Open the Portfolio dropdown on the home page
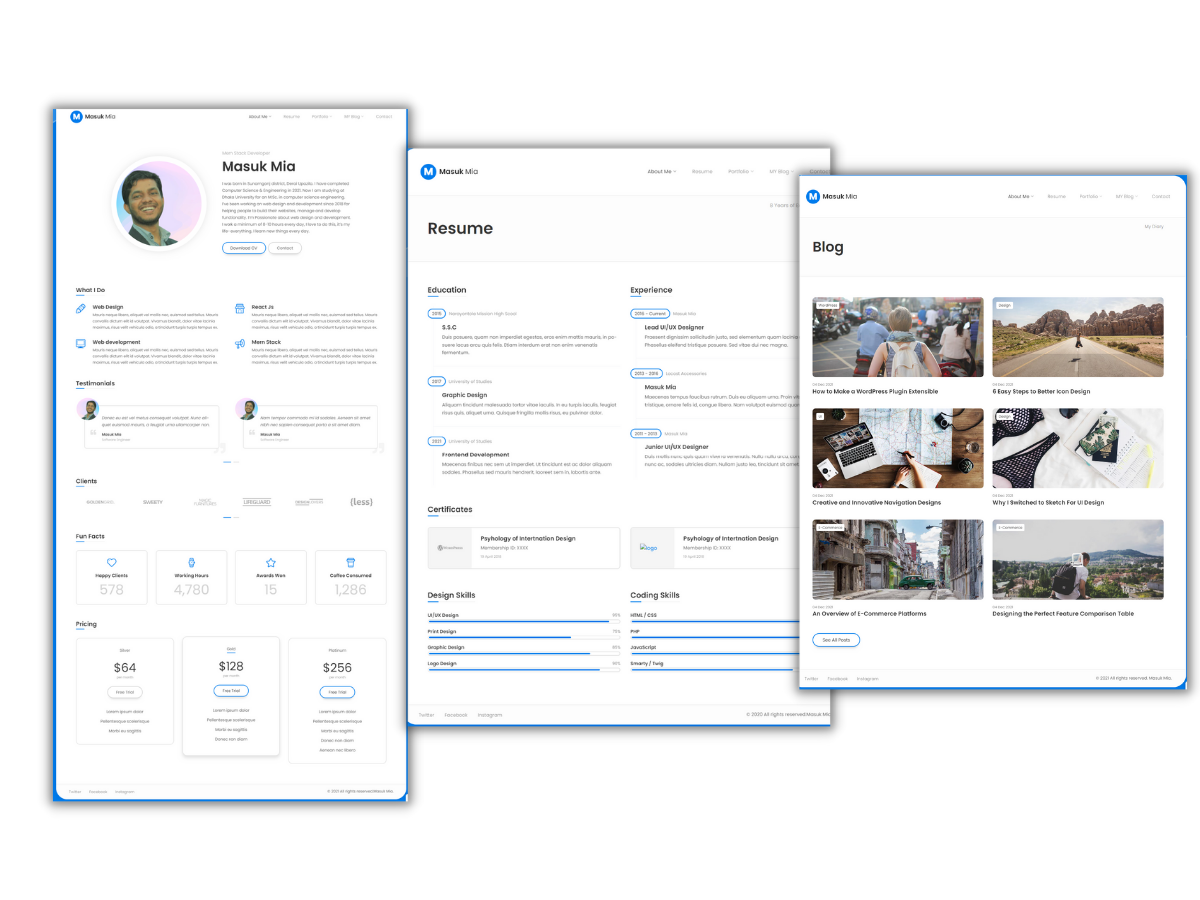 tap(321, 117)
